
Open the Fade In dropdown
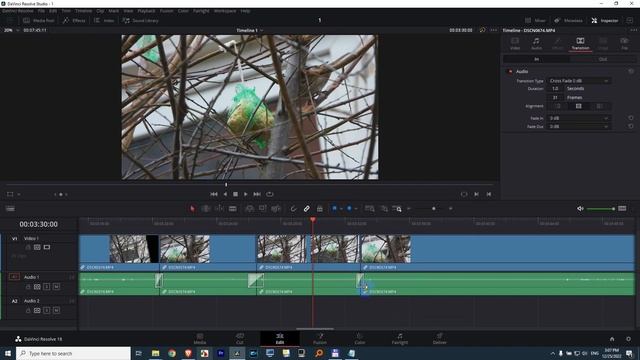coord(578,118)
